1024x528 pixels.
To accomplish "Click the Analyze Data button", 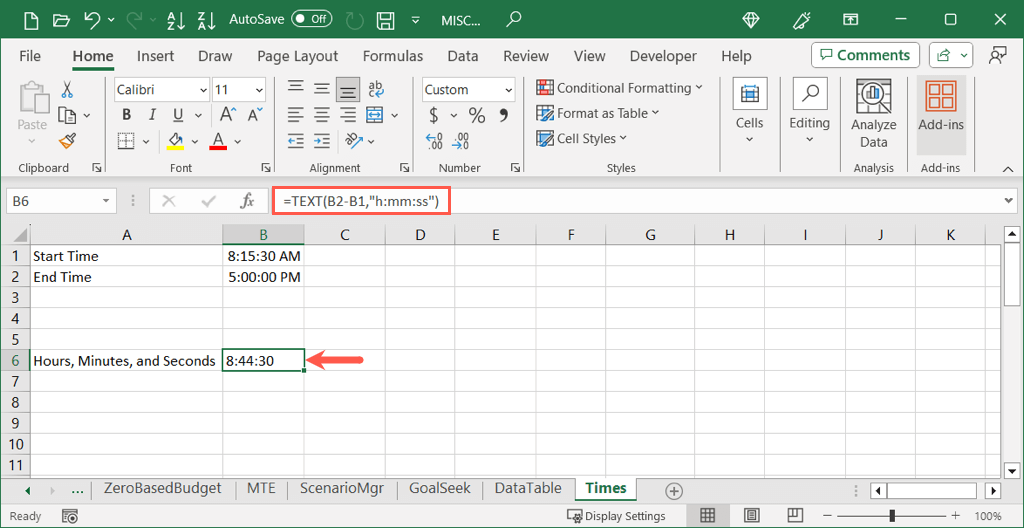I will 874,114.
